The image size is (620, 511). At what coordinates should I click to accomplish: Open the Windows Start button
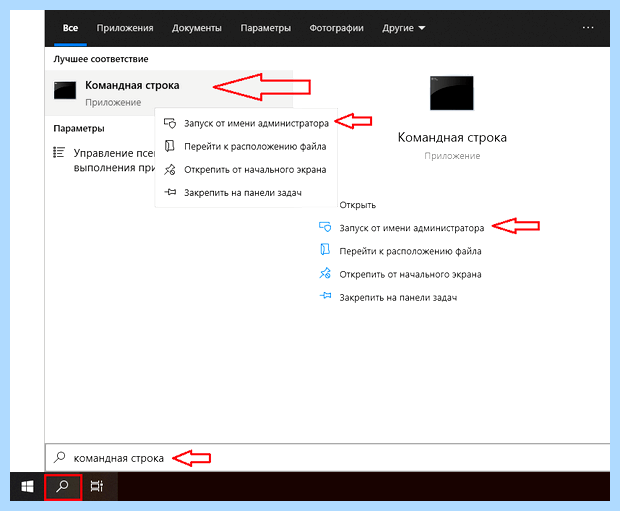click(27, 486)
